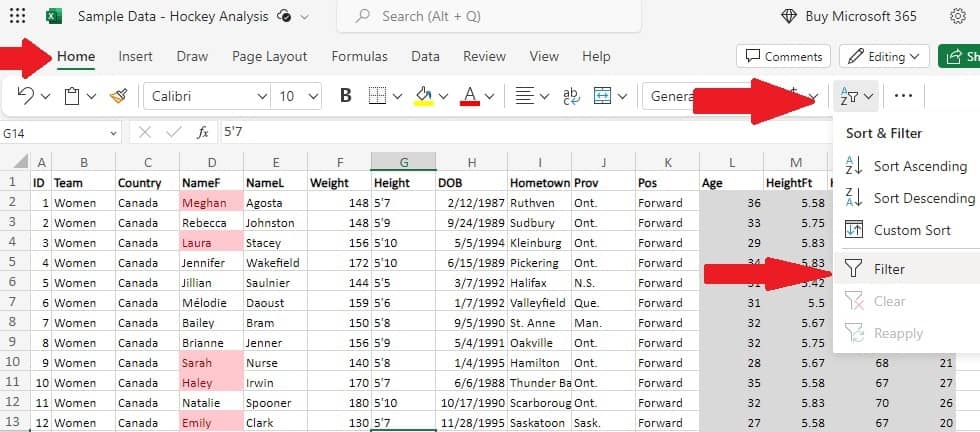Select Filter in Sort & Filter menu
The width and height of the screenshot is (980, 432).
[906, 269]
